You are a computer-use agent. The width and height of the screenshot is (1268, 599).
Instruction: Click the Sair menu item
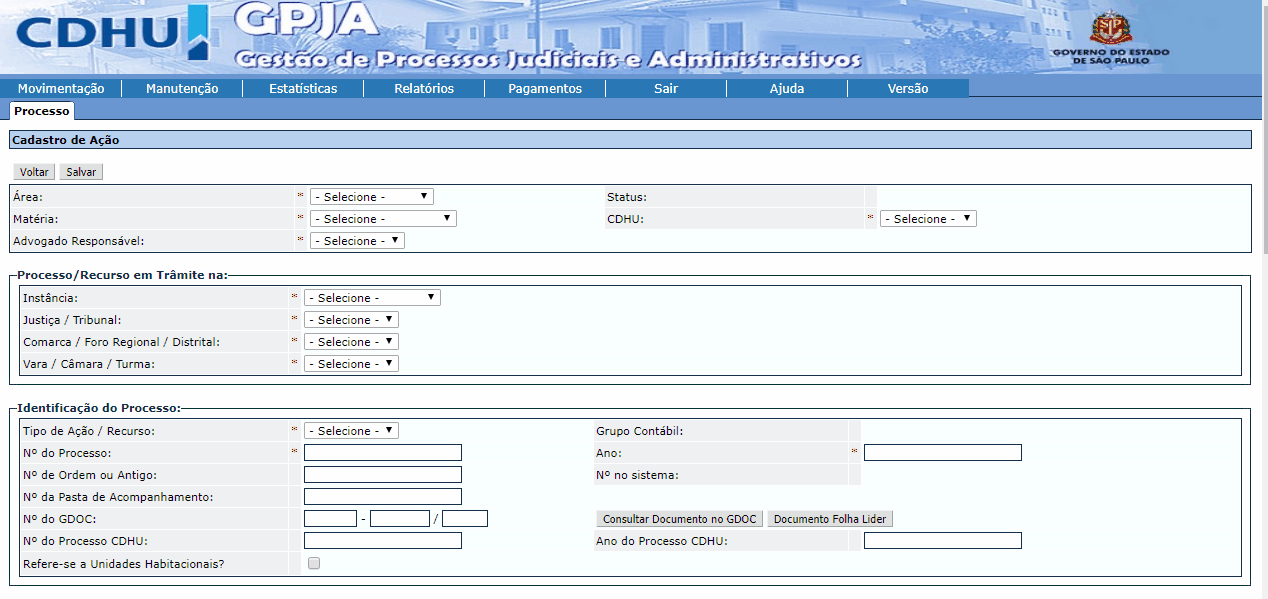(x=666, y=88)
